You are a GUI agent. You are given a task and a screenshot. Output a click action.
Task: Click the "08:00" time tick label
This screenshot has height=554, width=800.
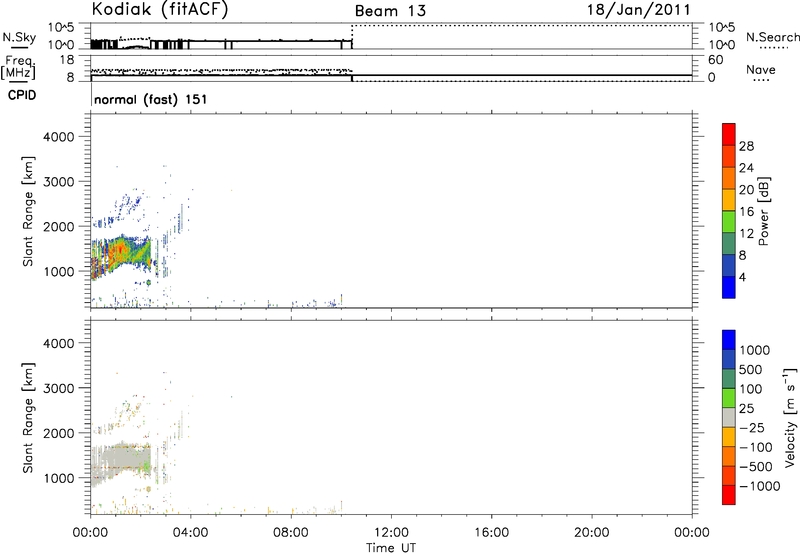click(x=291, y=533)
